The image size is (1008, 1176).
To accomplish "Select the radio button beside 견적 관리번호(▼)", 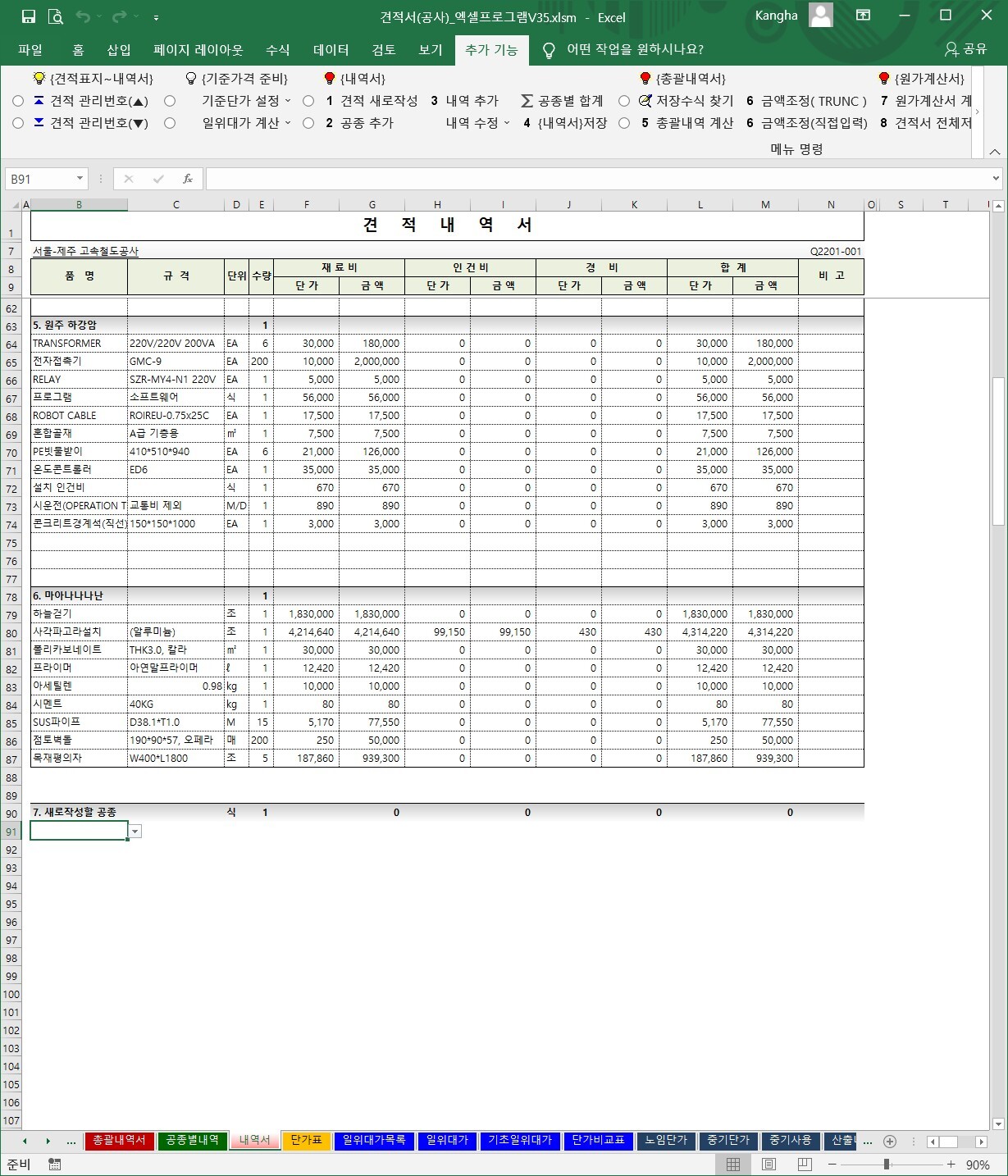I will coord(18,123).
